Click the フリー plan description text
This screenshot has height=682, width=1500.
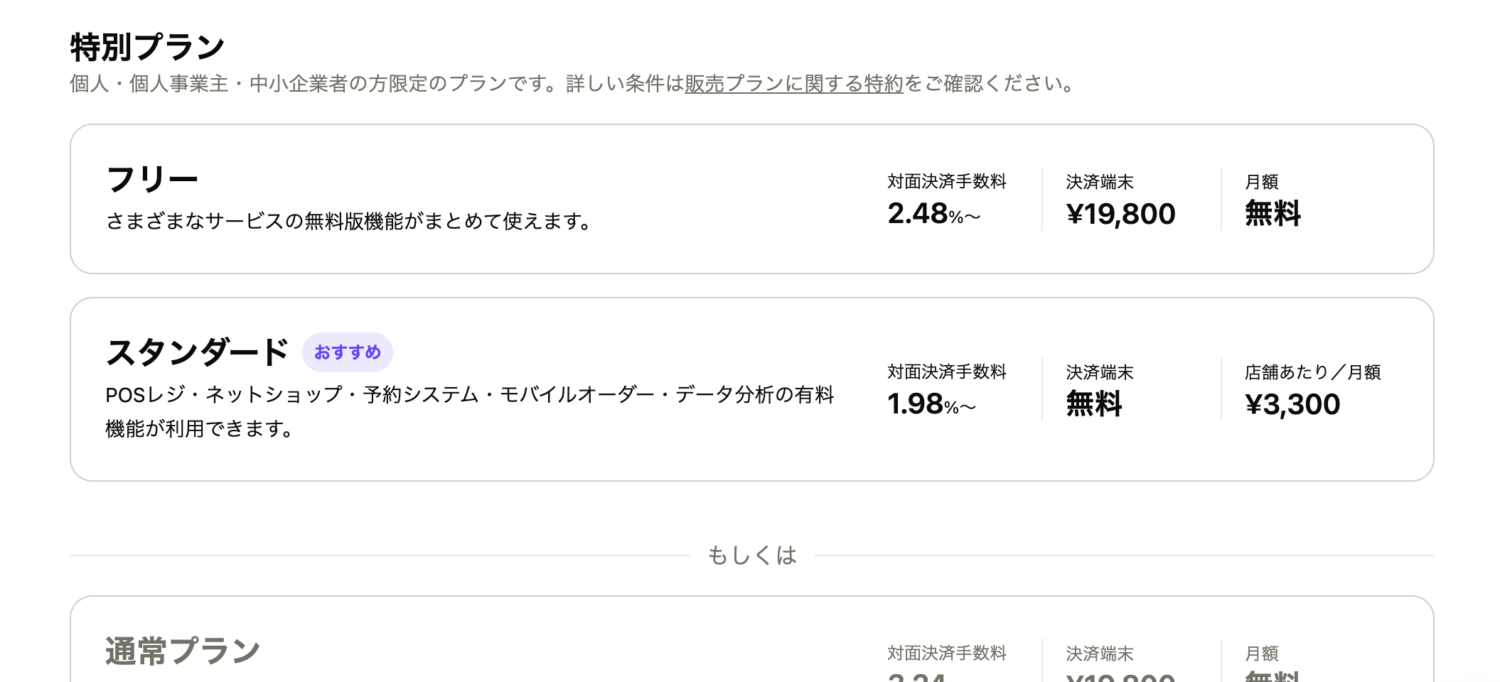click(349, 221)
